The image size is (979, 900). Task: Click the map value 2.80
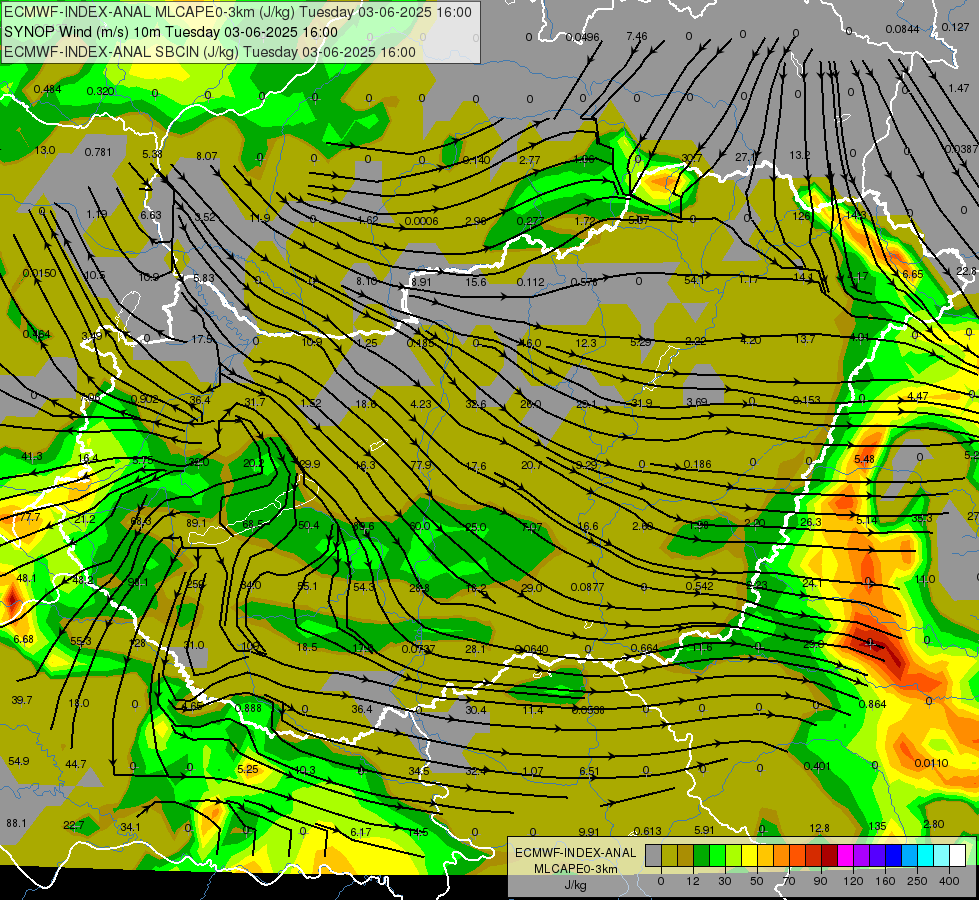pyautogui.click(x=934, y=824)
